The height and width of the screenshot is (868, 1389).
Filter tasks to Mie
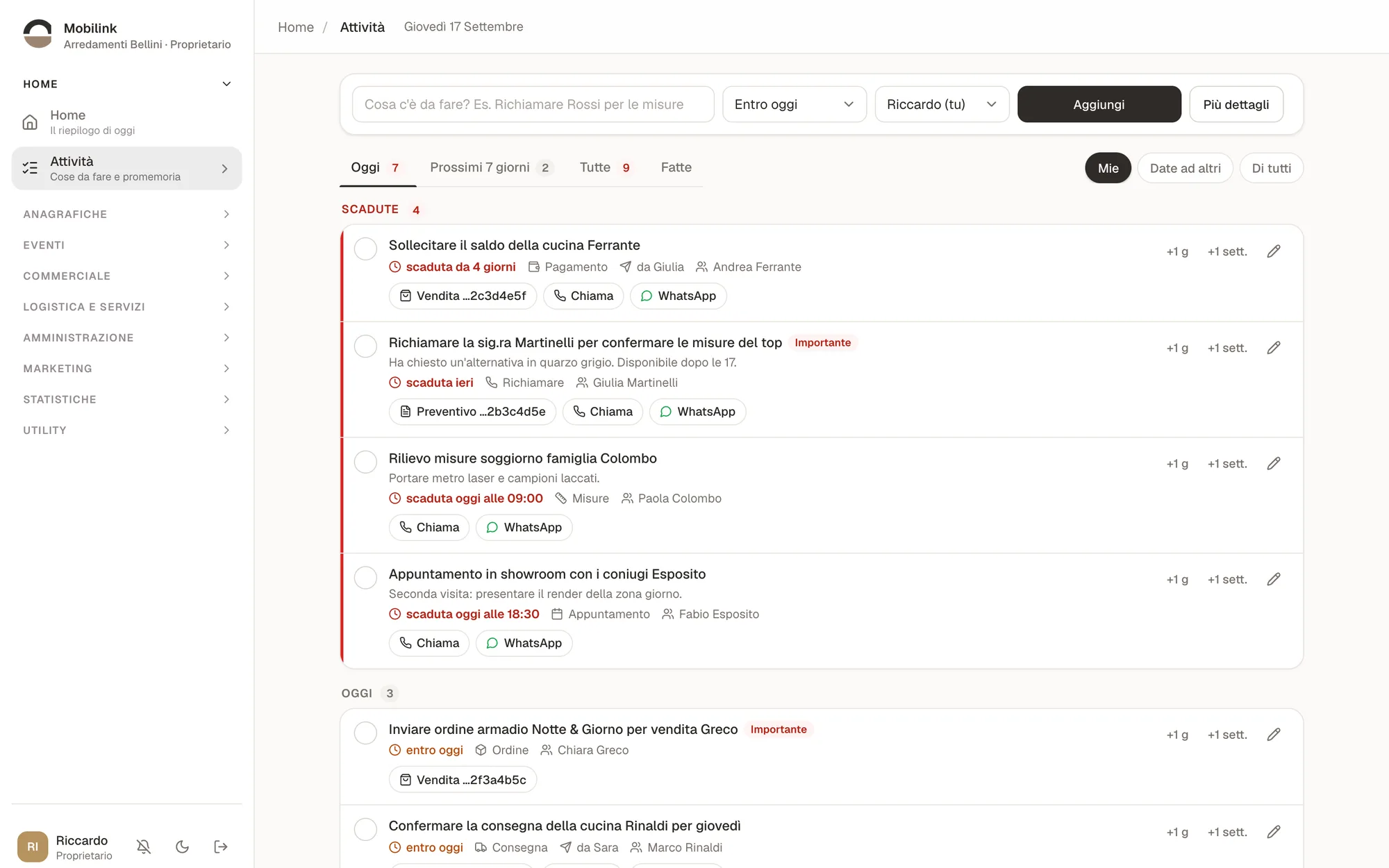tap(1108, 168)
